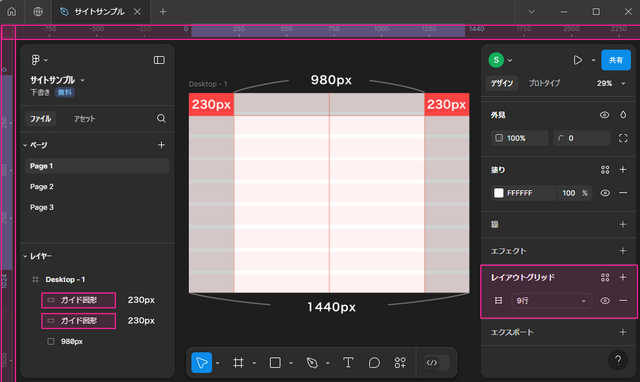
Task: Collapse the left sidebar panel icon
Action: click(159, 60)
